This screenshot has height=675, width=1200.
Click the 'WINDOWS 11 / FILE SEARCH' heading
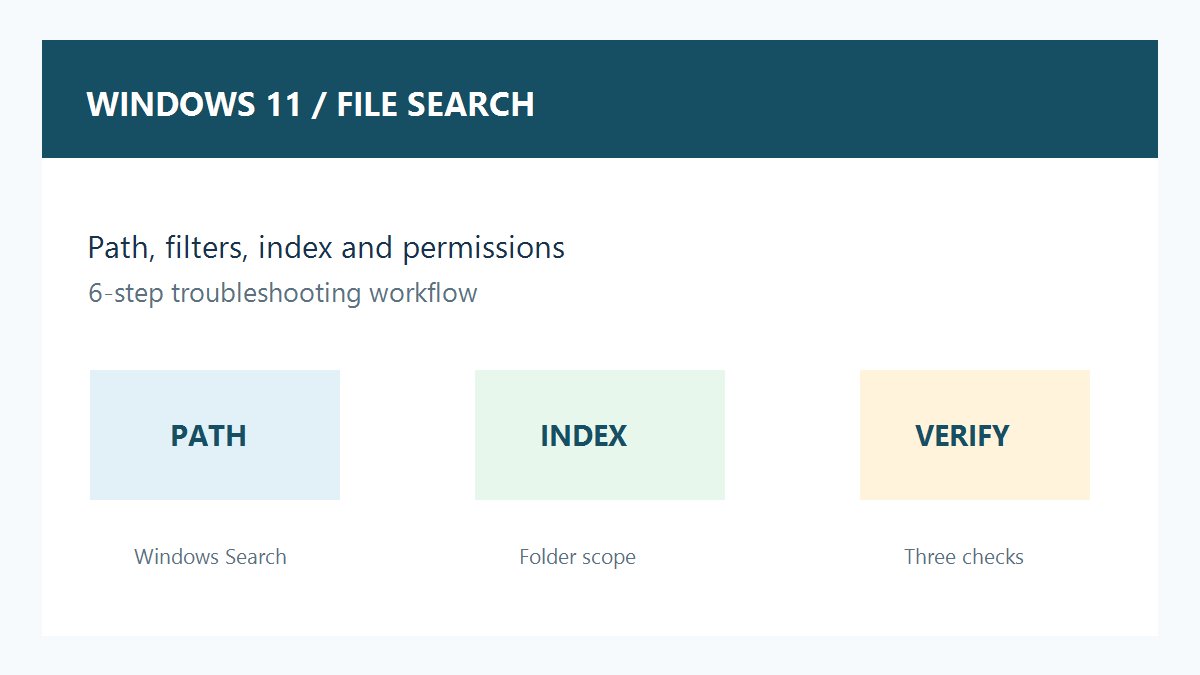coord(311,104)
